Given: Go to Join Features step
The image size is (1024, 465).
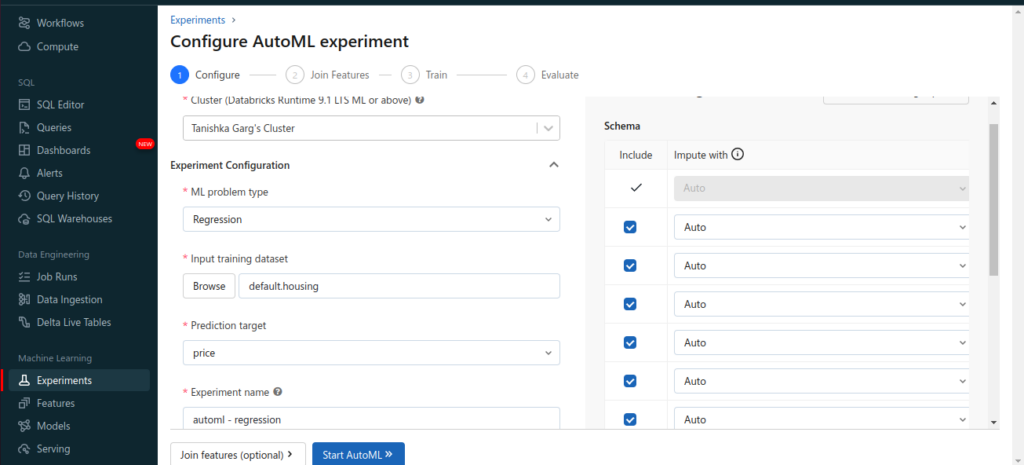Looking at the screenshot, I should click(328, 75).
